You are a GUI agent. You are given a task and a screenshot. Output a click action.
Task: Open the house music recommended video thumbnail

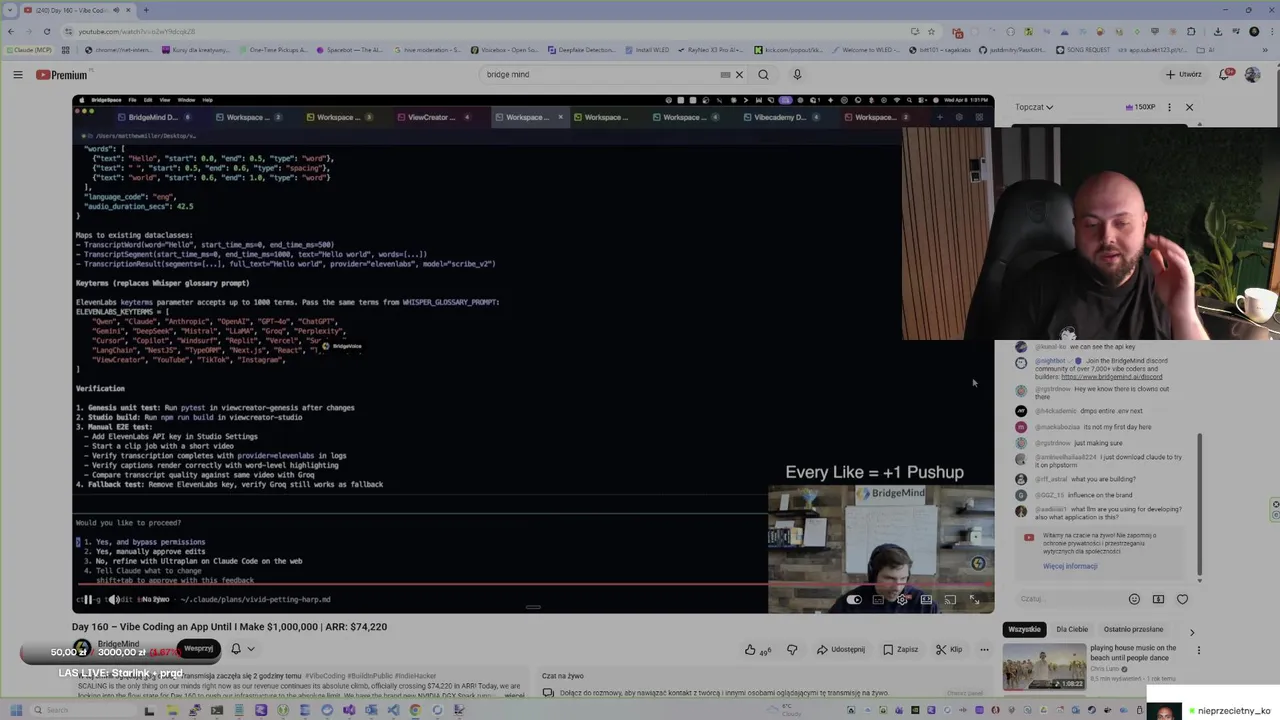tap(1044, 667)
